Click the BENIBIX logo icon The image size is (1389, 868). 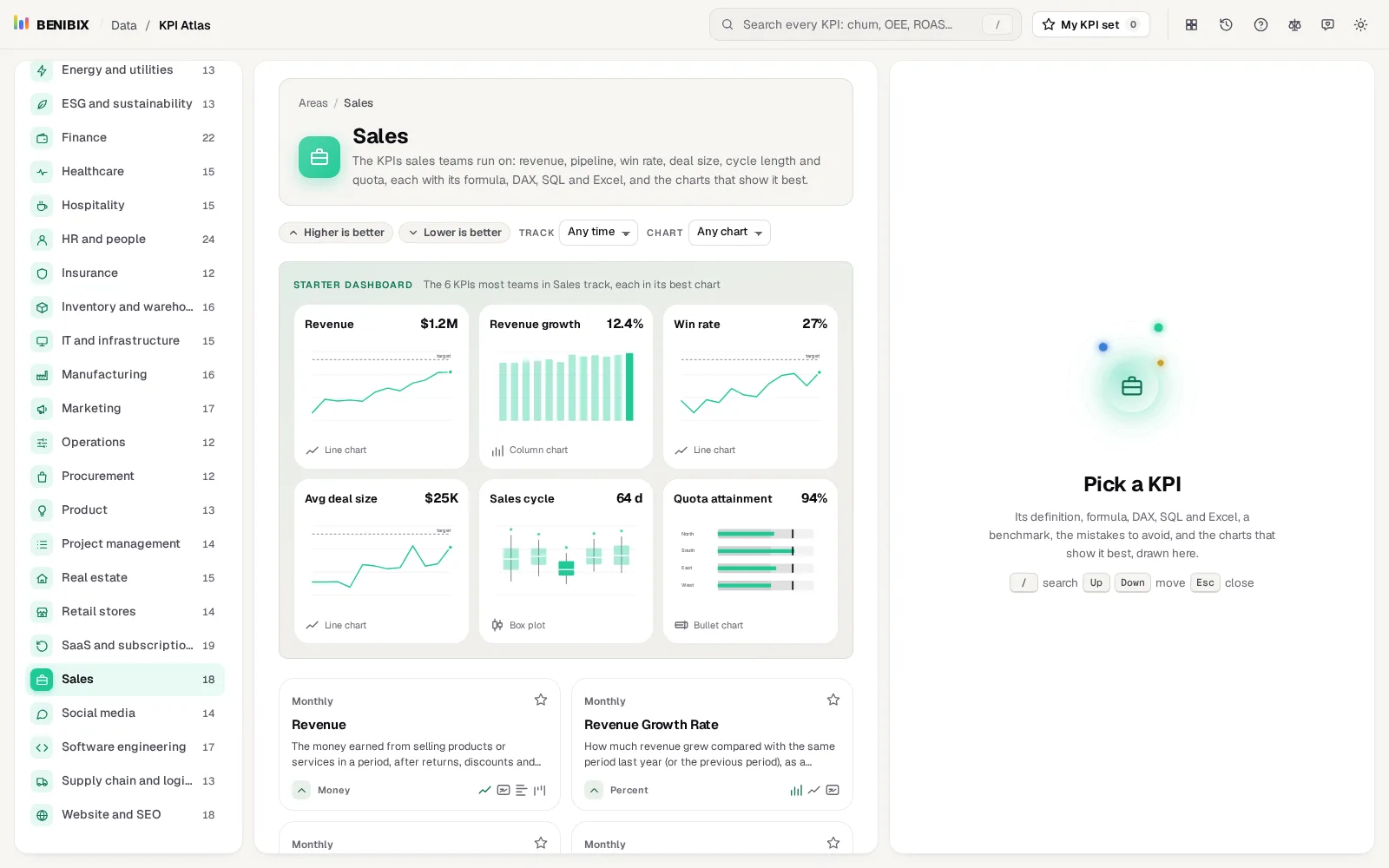click(x=22, y=23)
